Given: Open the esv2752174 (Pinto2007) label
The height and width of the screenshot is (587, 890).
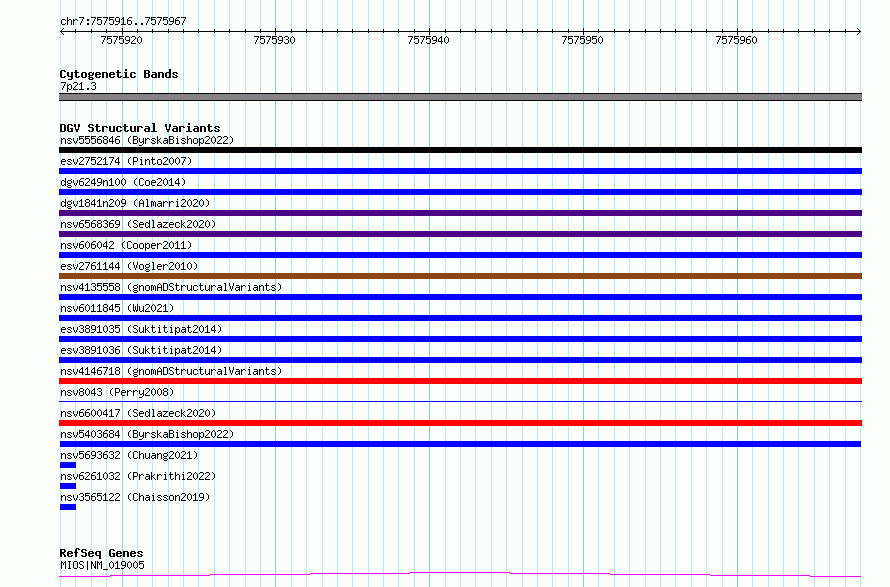Looking at the screenshot, I should pyautogui.click(x=126, y=161).
